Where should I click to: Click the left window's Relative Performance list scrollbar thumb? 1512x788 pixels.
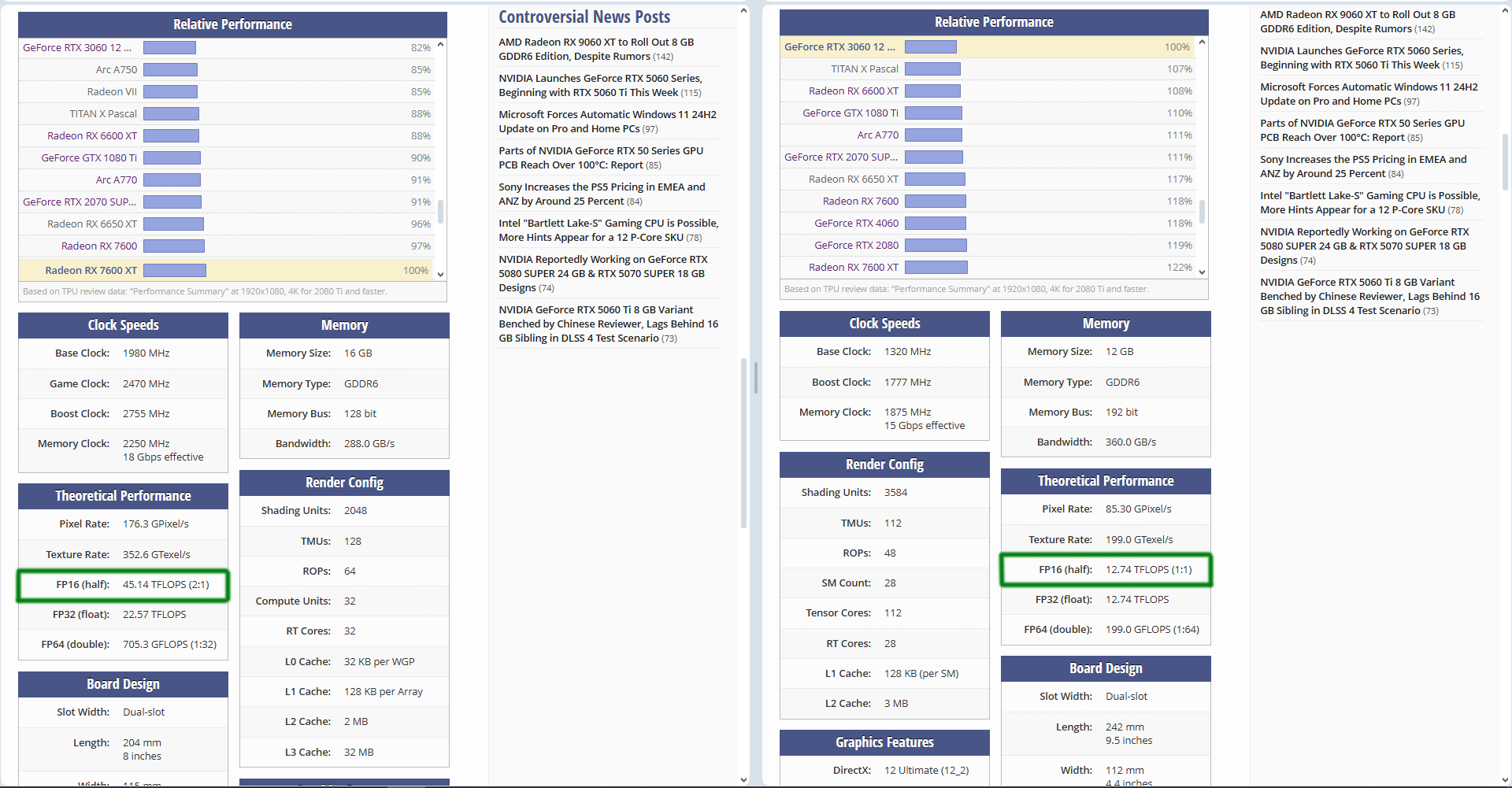click(440, 212)
